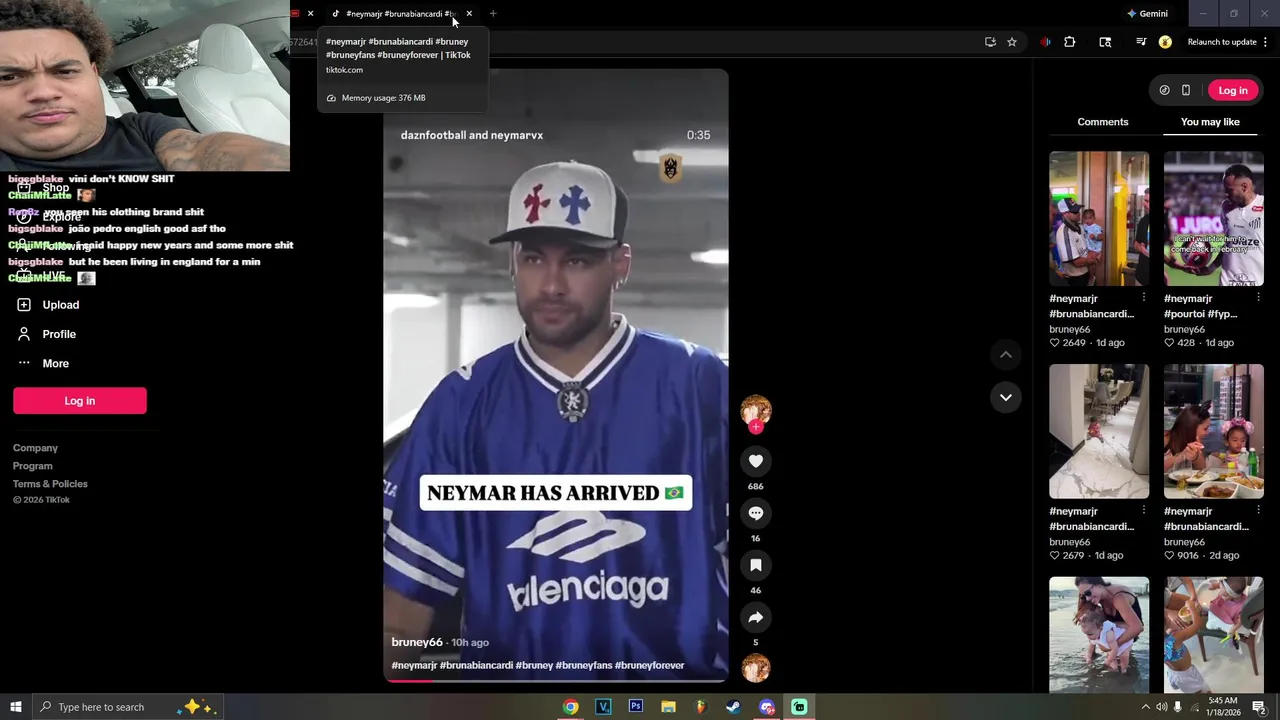
Task: Switch to the You may like tab
Action: [1210, 122]
